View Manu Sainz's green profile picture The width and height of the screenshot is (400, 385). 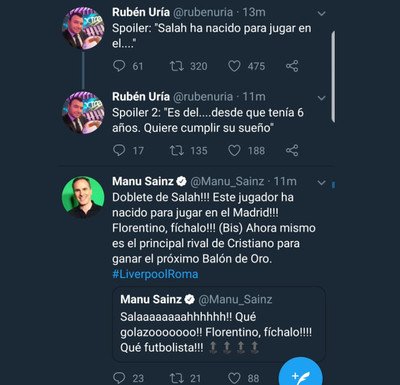[x=83, y=197]
